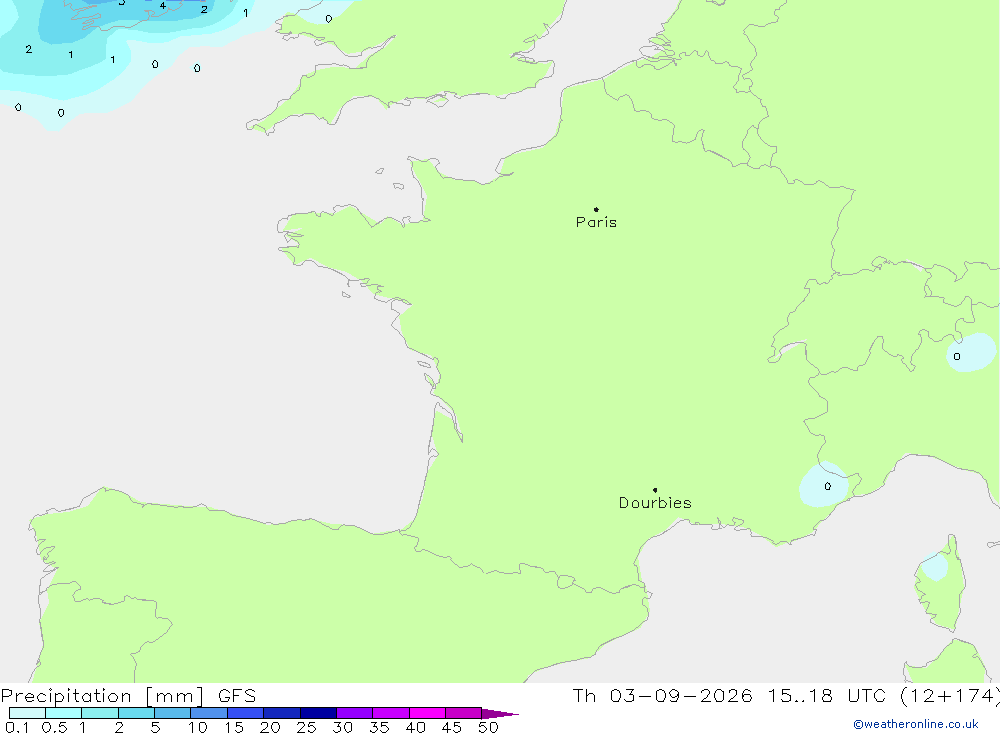Pick the 25–30 mm navy legend swatch
The width and height of the screenshot is (1000, 733).
(x=318, y=713)
